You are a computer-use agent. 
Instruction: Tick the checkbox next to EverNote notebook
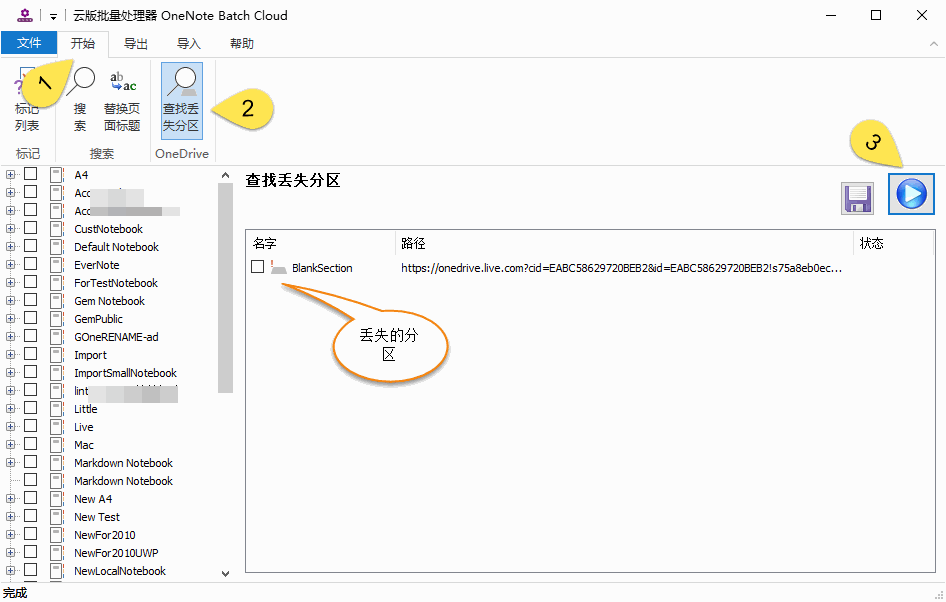pos(31,265)
